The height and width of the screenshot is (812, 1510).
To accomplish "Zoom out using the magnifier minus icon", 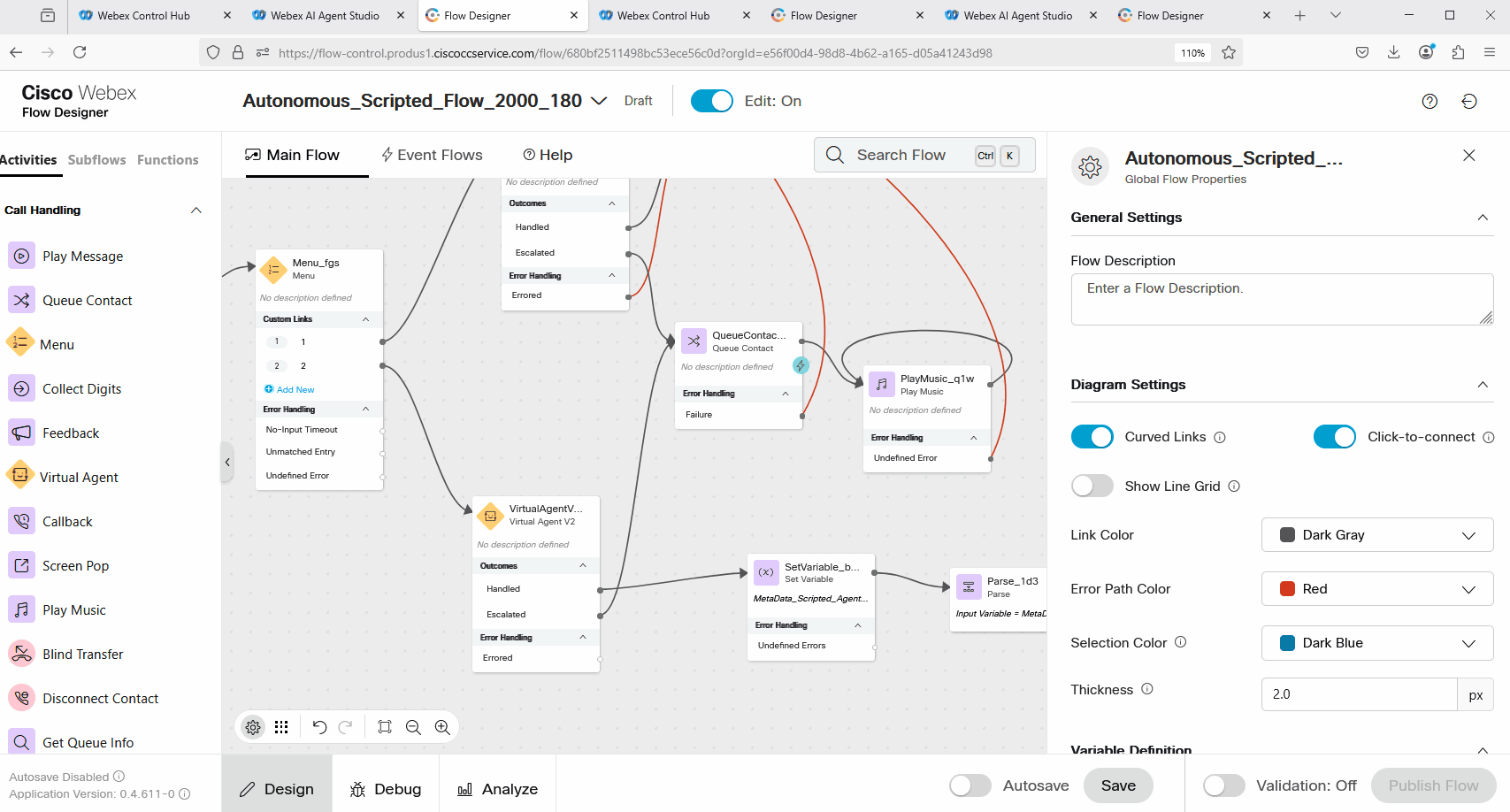I will tap(413, 727).
